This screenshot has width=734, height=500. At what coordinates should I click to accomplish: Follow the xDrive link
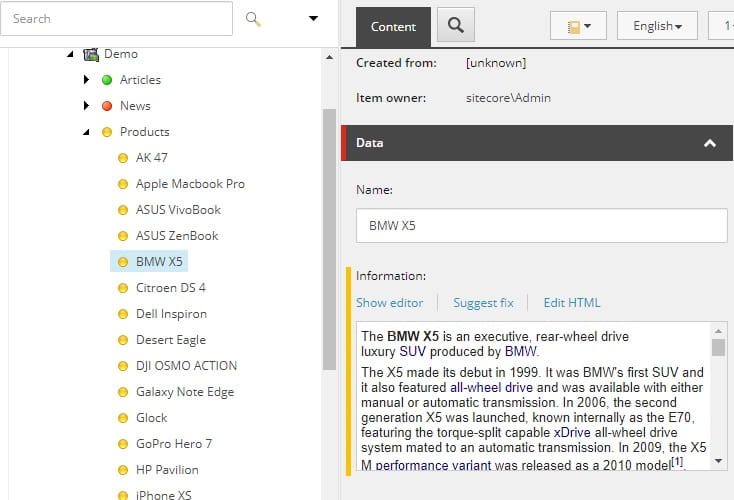point(572,433)
